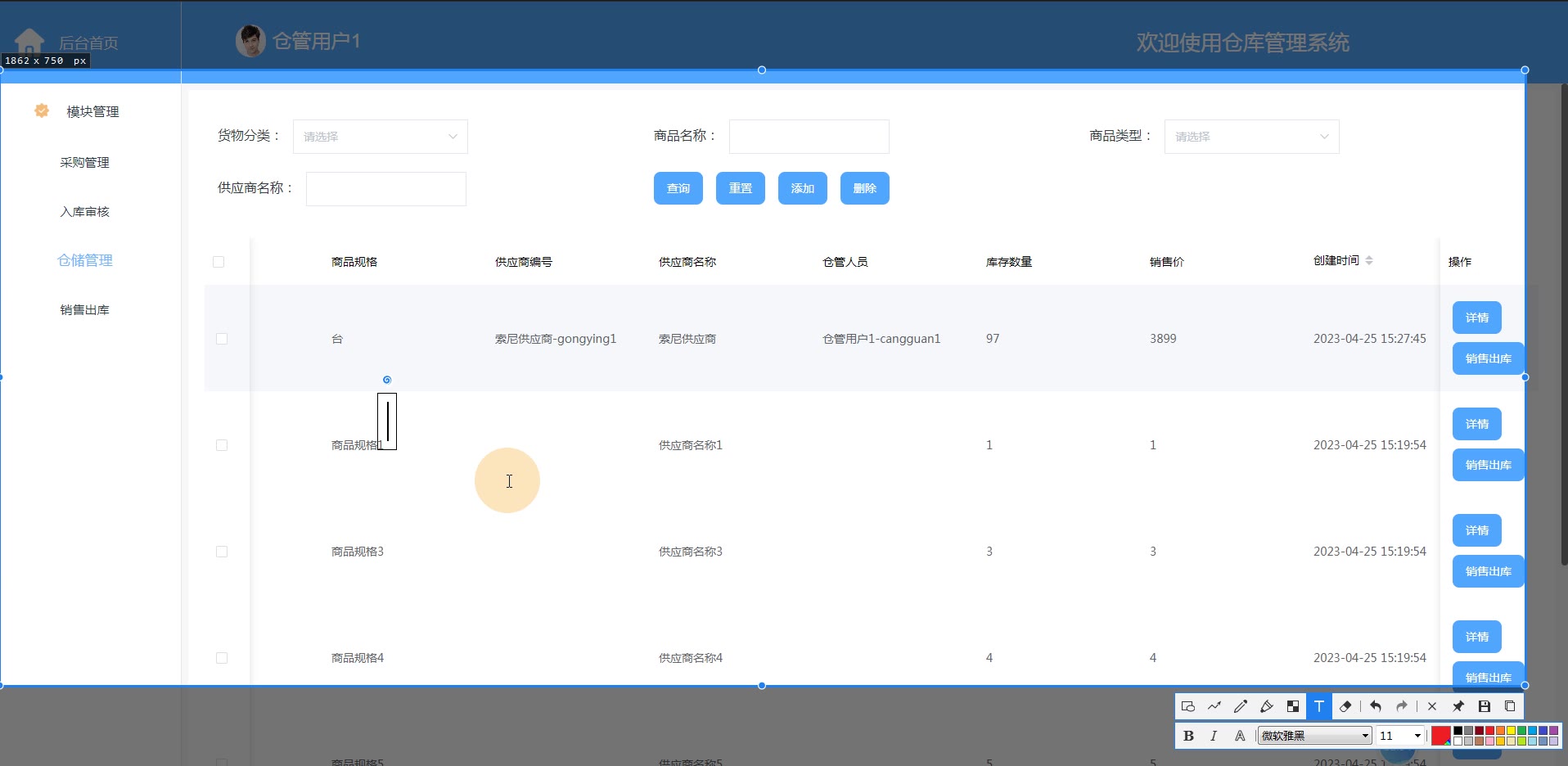
Task: Open the 货物分类 dropdown
Action: coord(381,137)
